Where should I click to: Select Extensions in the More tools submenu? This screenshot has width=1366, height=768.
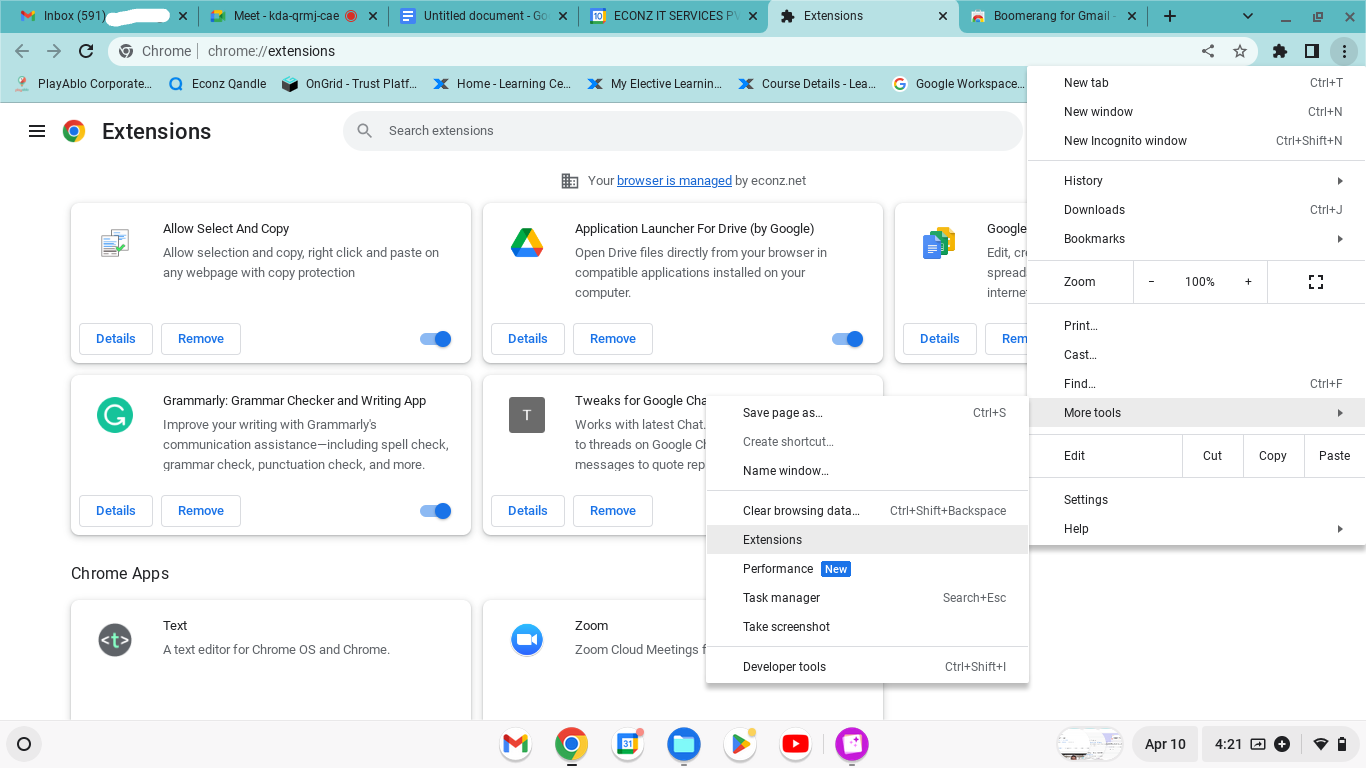867,540
